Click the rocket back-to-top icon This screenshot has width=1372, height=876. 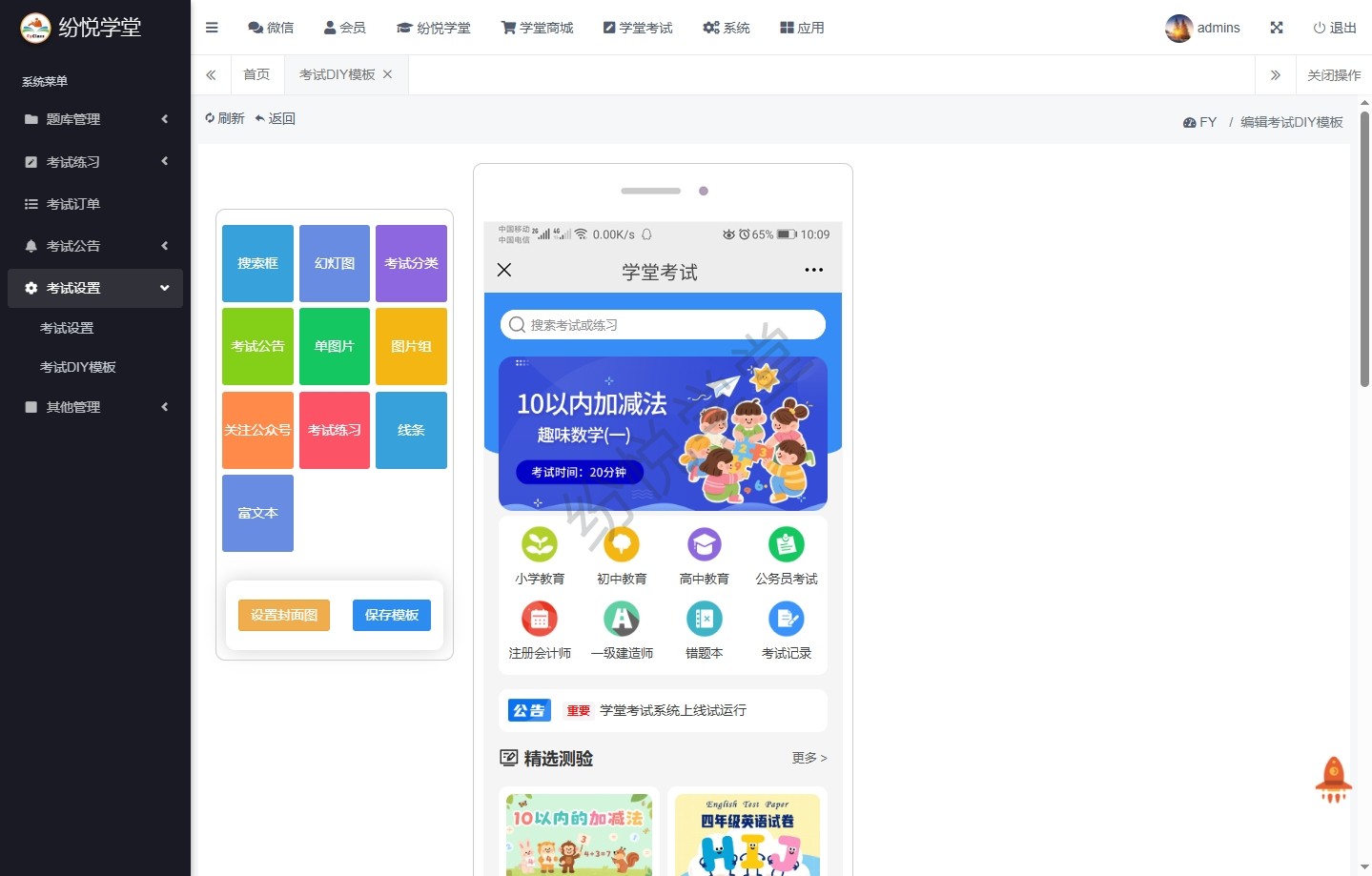1333,779
